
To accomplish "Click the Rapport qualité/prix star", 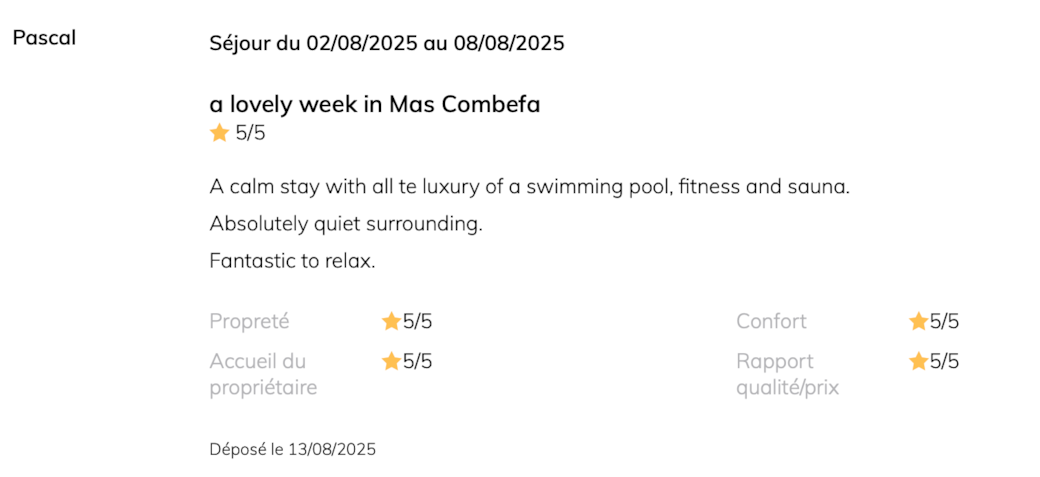I will (918, 362).
